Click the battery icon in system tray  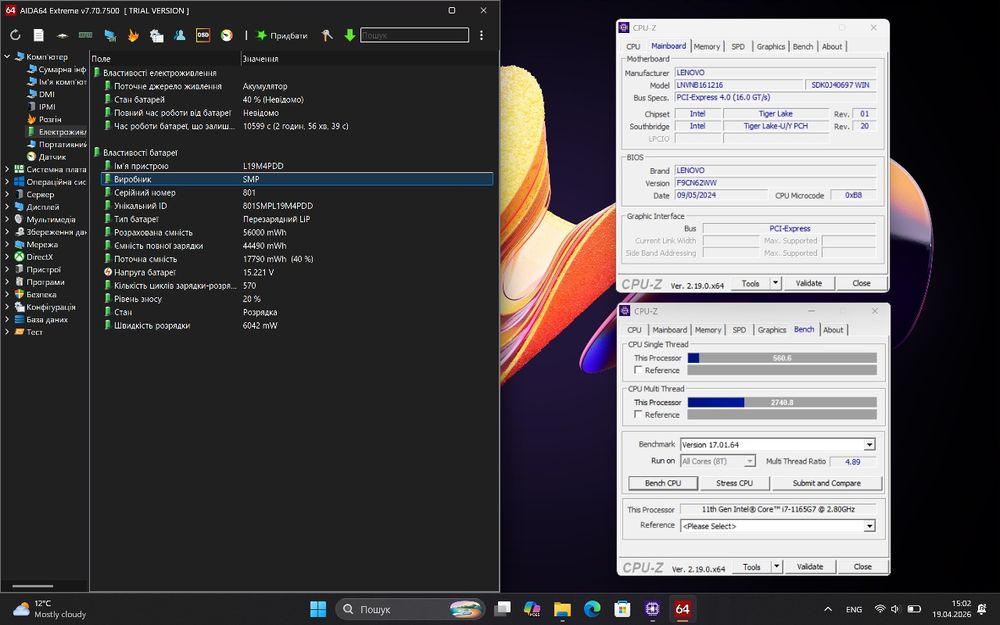click(914, 609)
